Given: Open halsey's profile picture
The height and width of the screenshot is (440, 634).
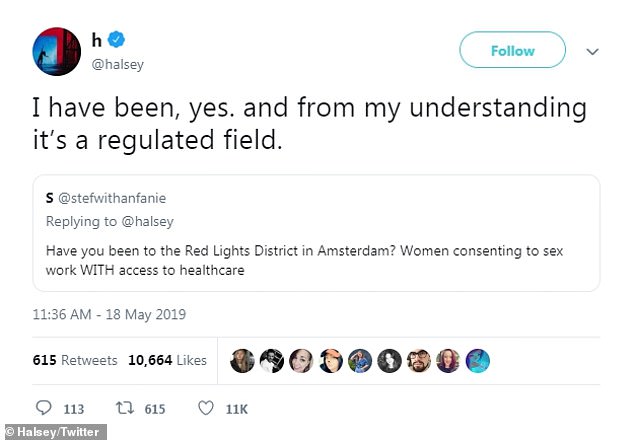Looking at the screenshot, I should 57,50.
